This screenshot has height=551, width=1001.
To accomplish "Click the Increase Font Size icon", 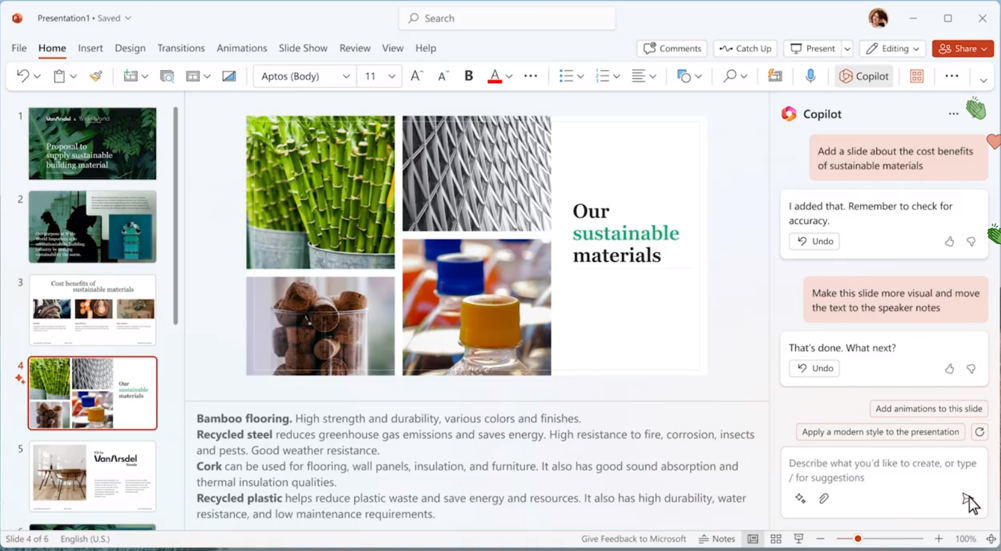I will (417, 76).
